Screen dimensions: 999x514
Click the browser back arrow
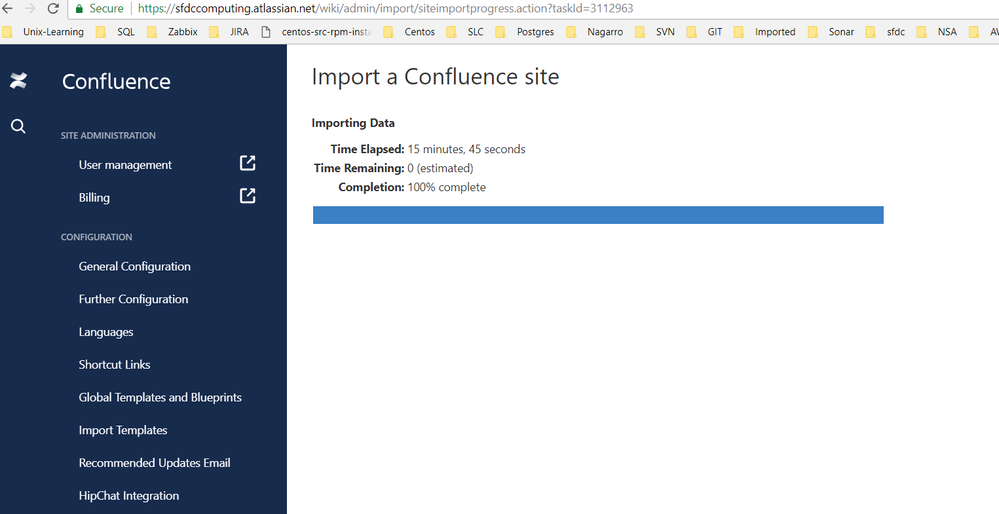tap(8, 9)
